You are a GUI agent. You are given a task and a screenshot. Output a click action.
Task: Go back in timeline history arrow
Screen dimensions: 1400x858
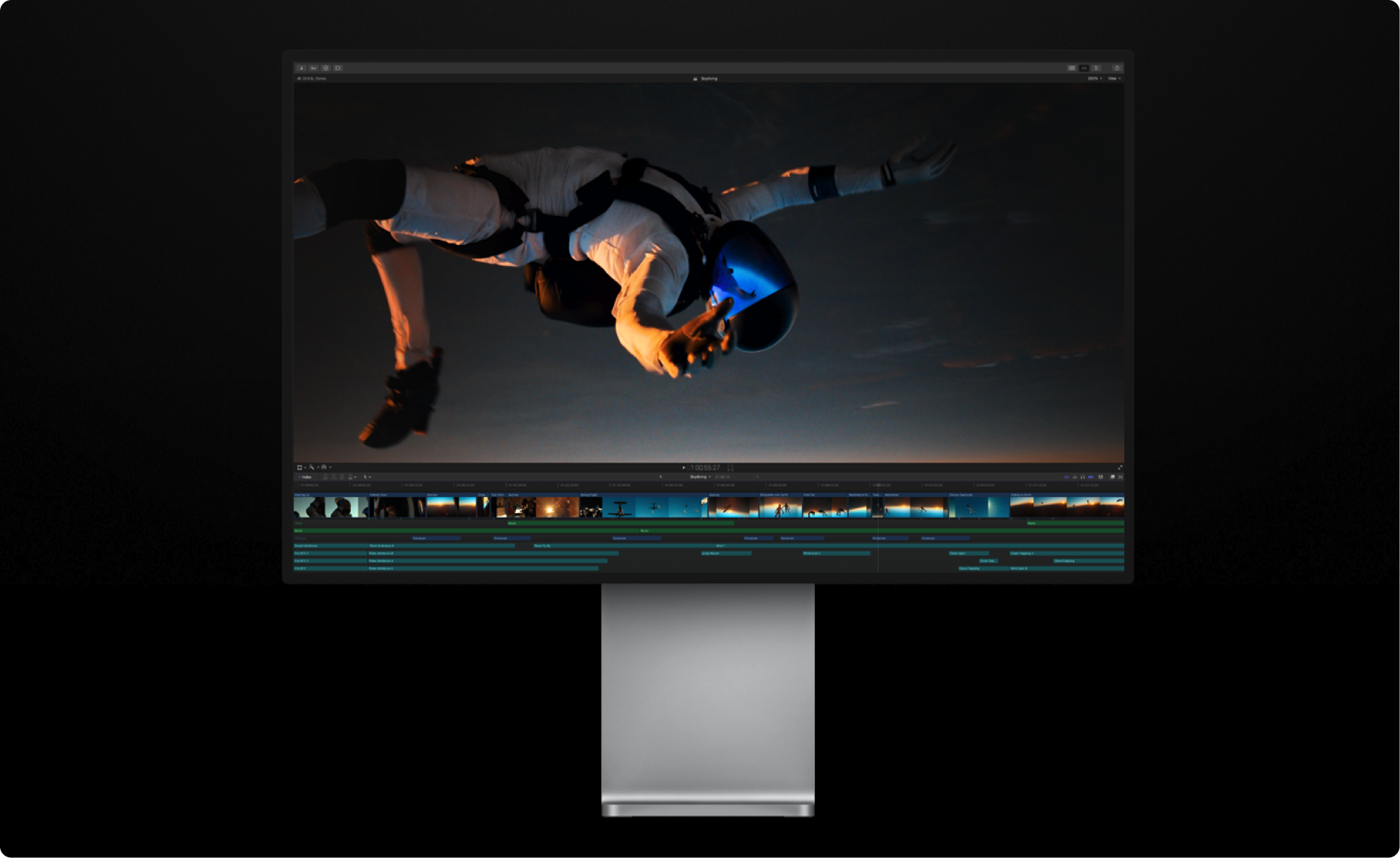660,477
